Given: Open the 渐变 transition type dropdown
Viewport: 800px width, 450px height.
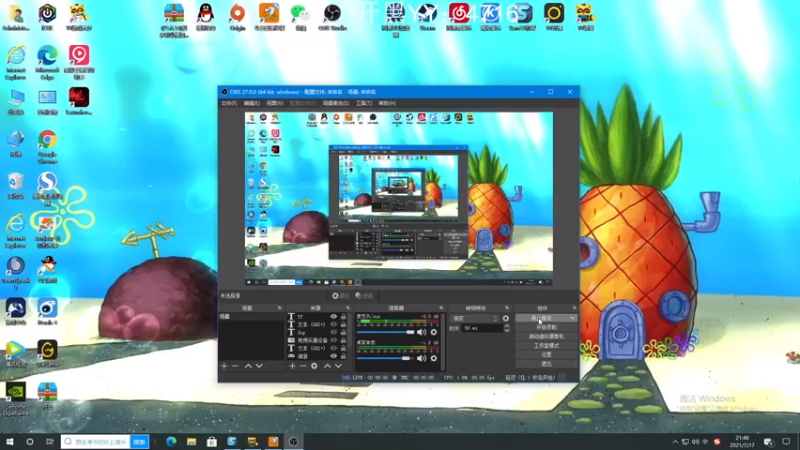Looking at the screenshot, I should (x=474, y=318).
